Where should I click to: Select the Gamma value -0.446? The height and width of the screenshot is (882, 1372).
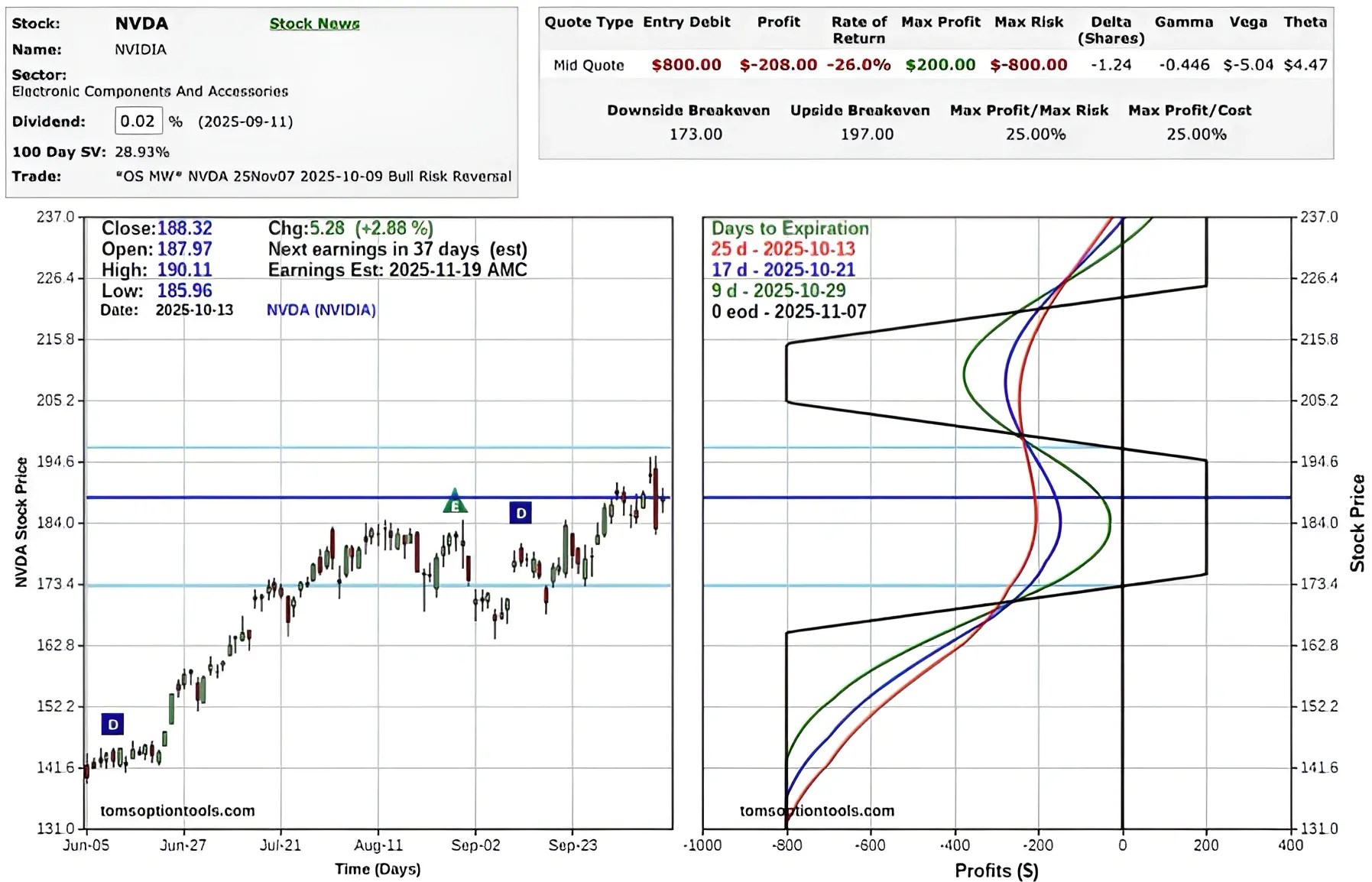(x=1184, y=65)
